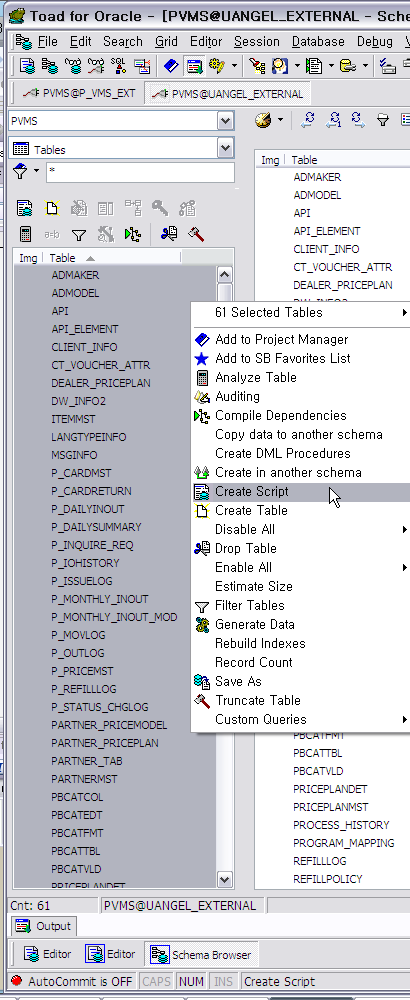Select ADMAKER in the left table list
410x1000 pixels.
pyautogui.click(x=75, y=276)
